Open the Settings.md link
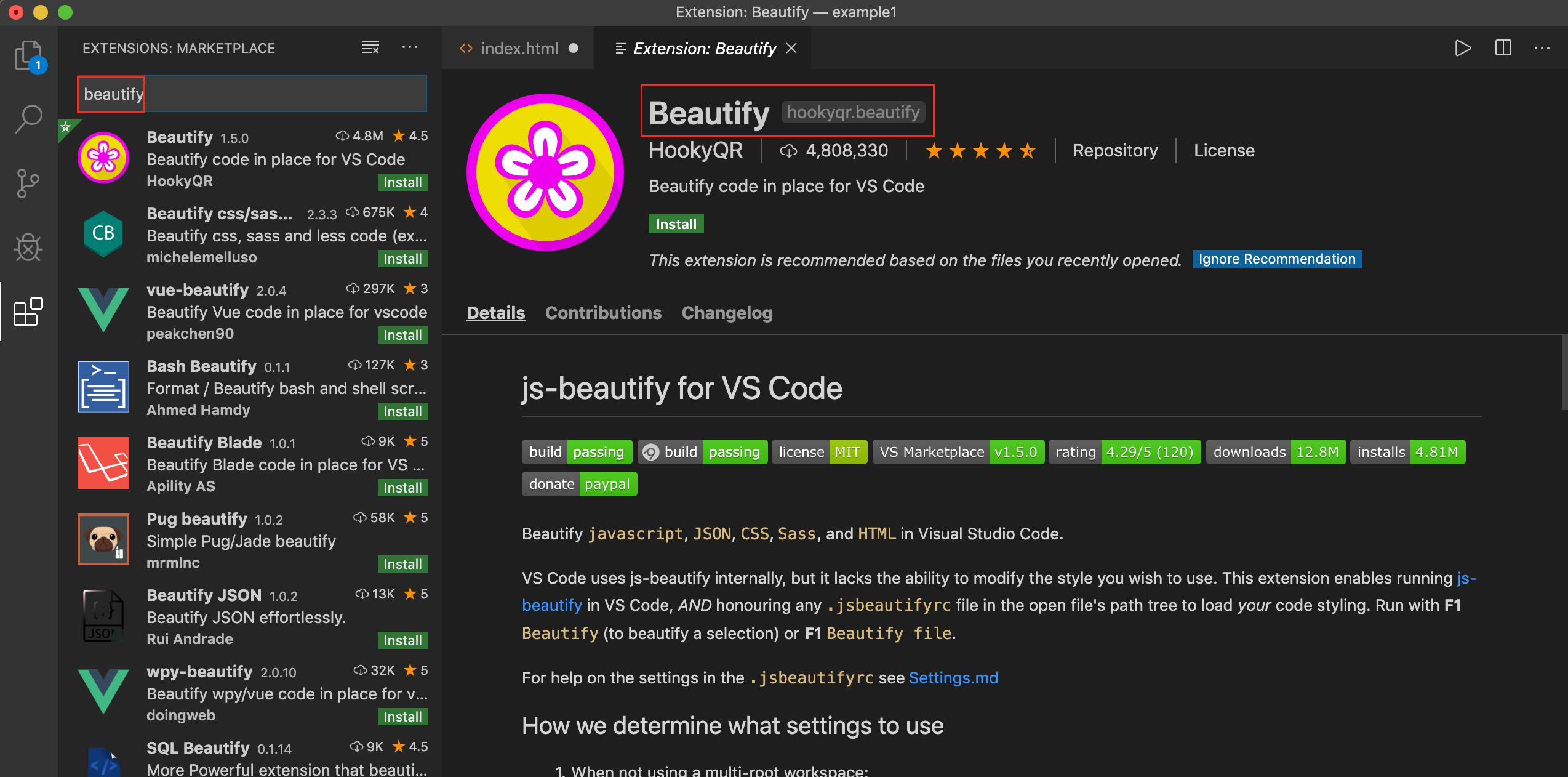The image size is (1568, 777). (x=953, y=678)
